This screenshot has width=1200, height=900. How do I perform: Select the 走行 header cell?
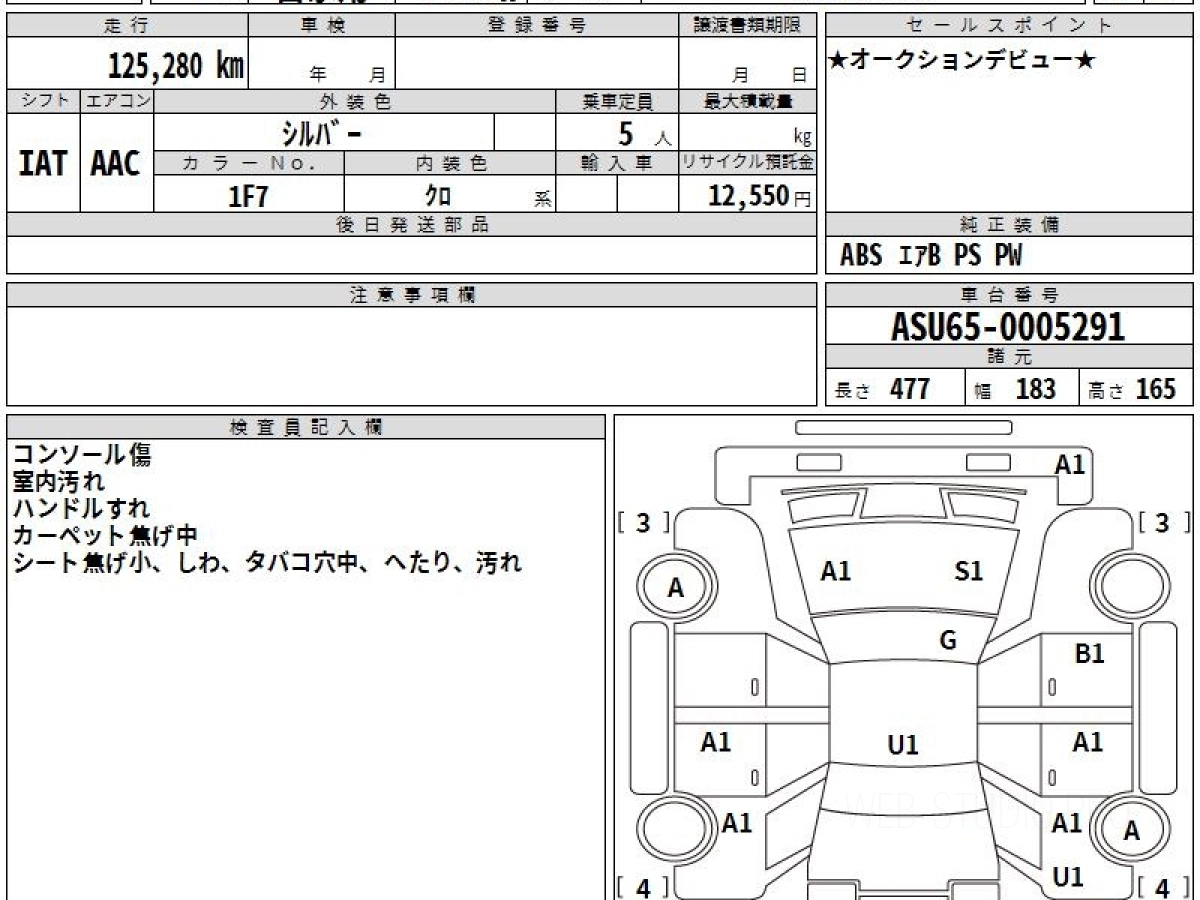(x=127, y=26)
